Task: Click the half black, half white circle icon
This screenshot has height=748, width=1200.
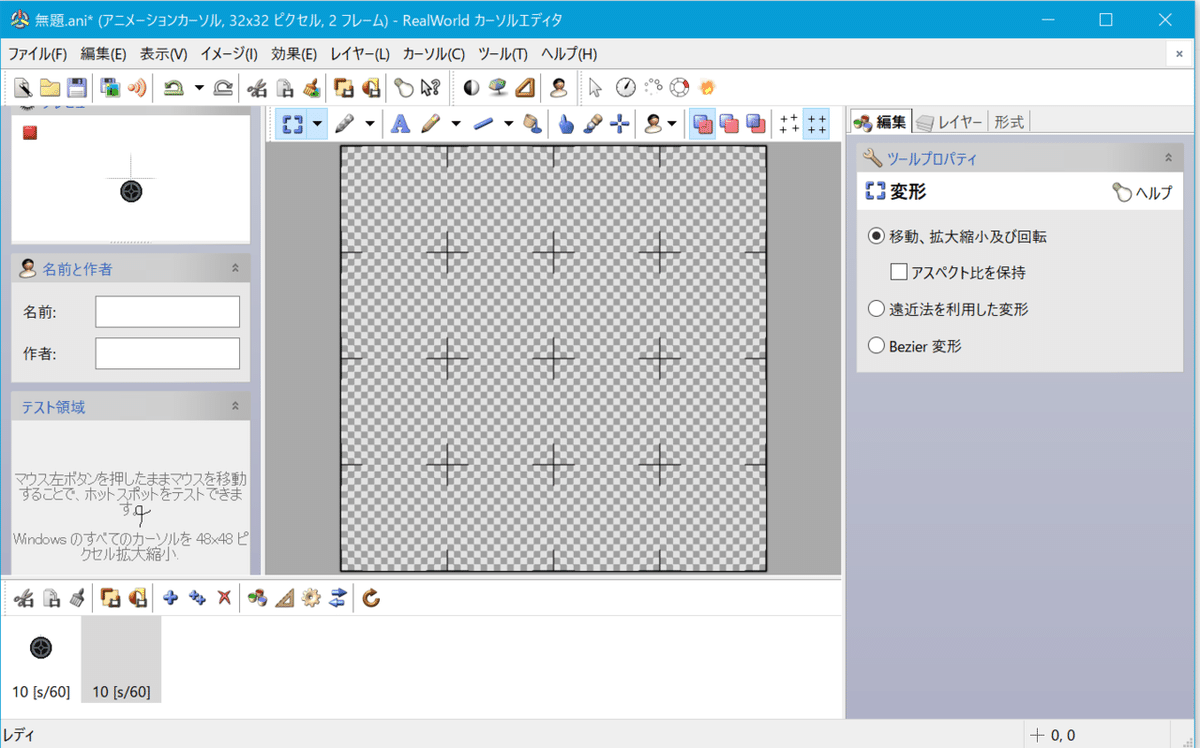Action: [x=472, y=87]
